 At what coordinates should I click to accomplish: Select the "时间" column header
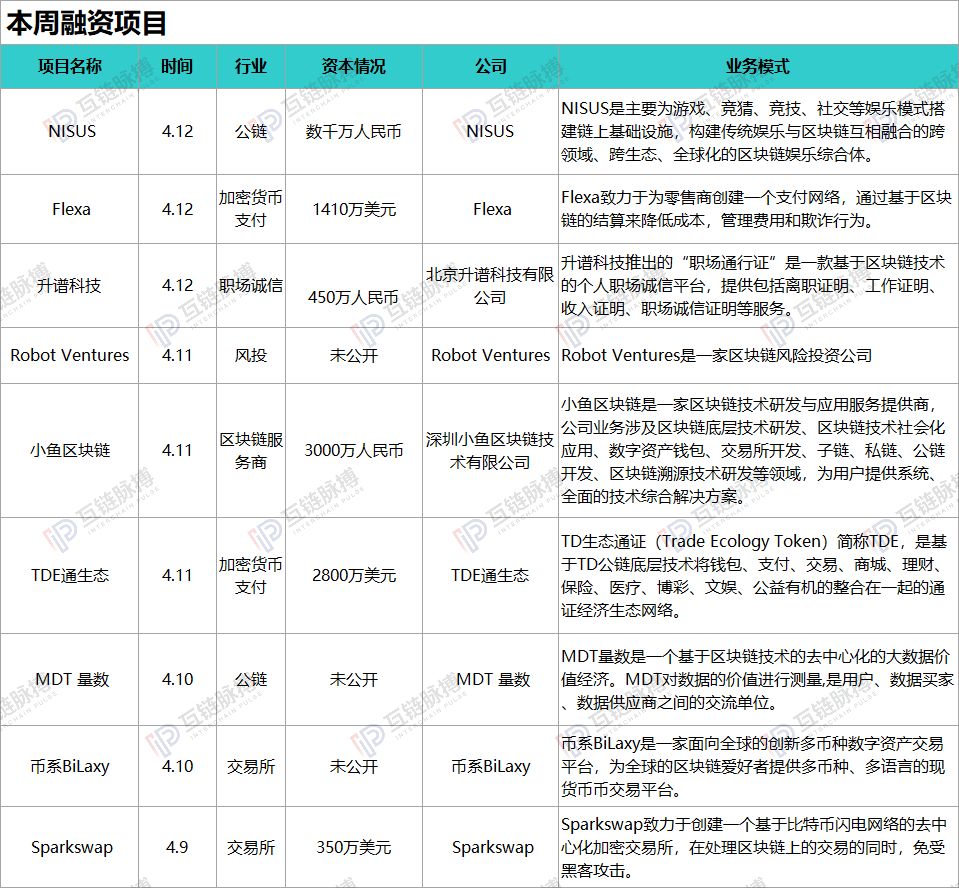[177, 66]
